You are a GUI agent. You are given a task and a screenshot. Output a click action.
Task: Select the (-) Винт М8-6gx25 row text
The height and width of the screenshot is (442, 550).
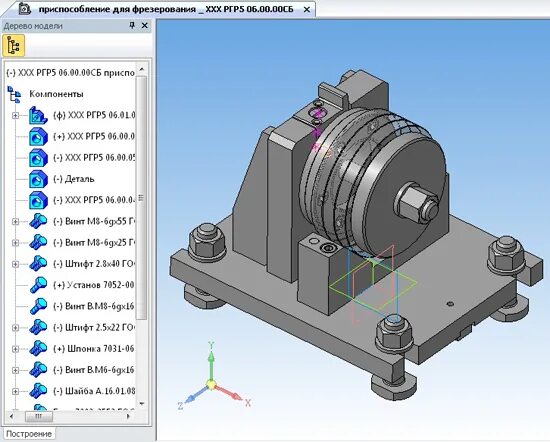(94, 243)
